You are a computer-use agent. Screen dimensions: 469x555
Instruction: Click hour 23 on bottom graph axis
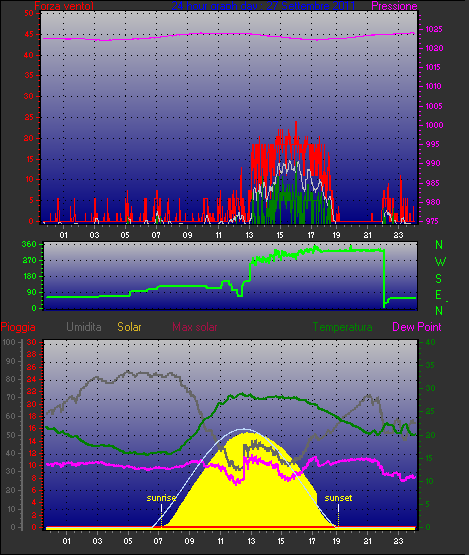coord(399,541)
